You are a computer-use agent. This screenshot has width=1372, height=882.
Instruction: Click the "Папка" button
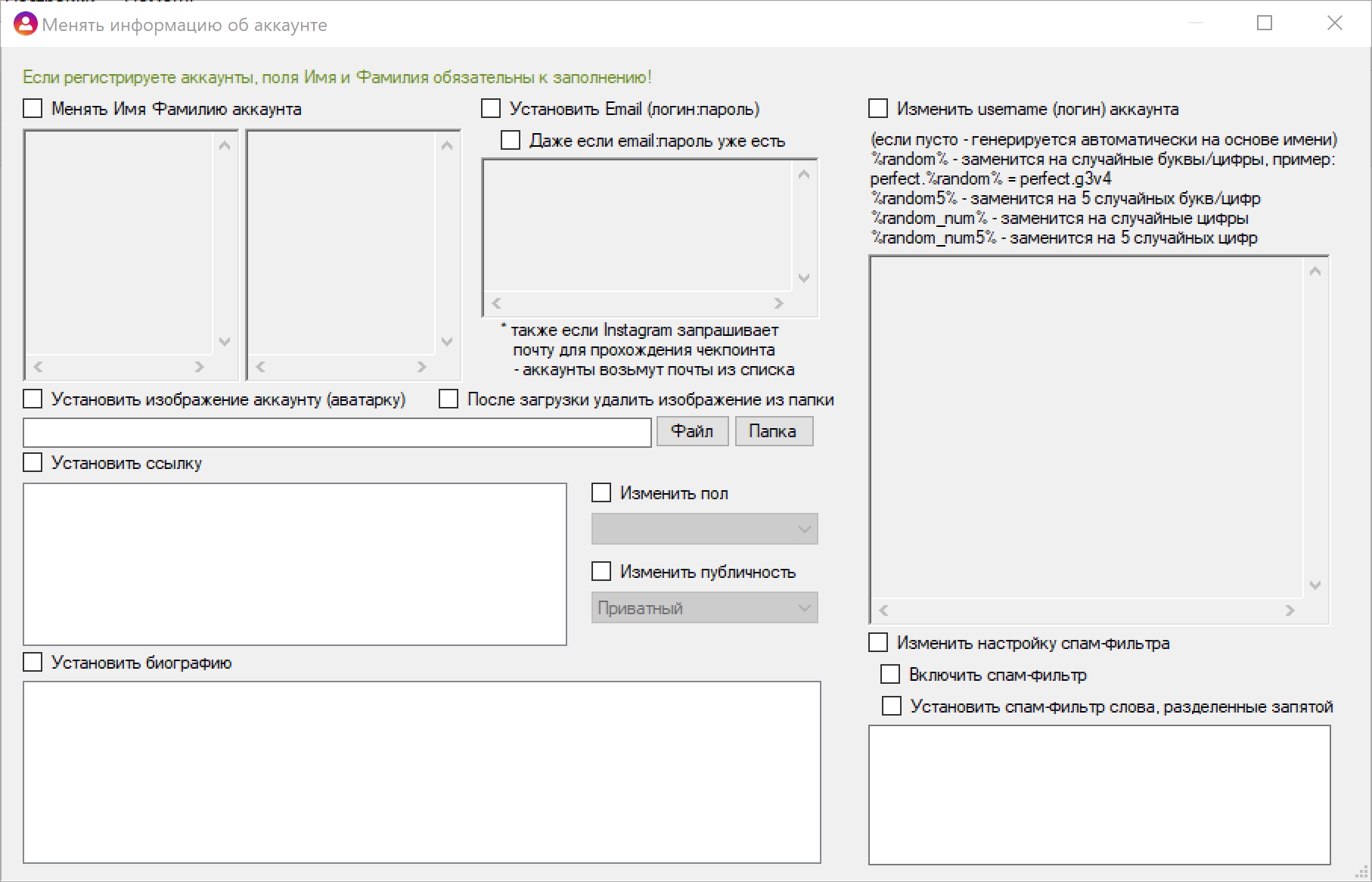[774, 431]
